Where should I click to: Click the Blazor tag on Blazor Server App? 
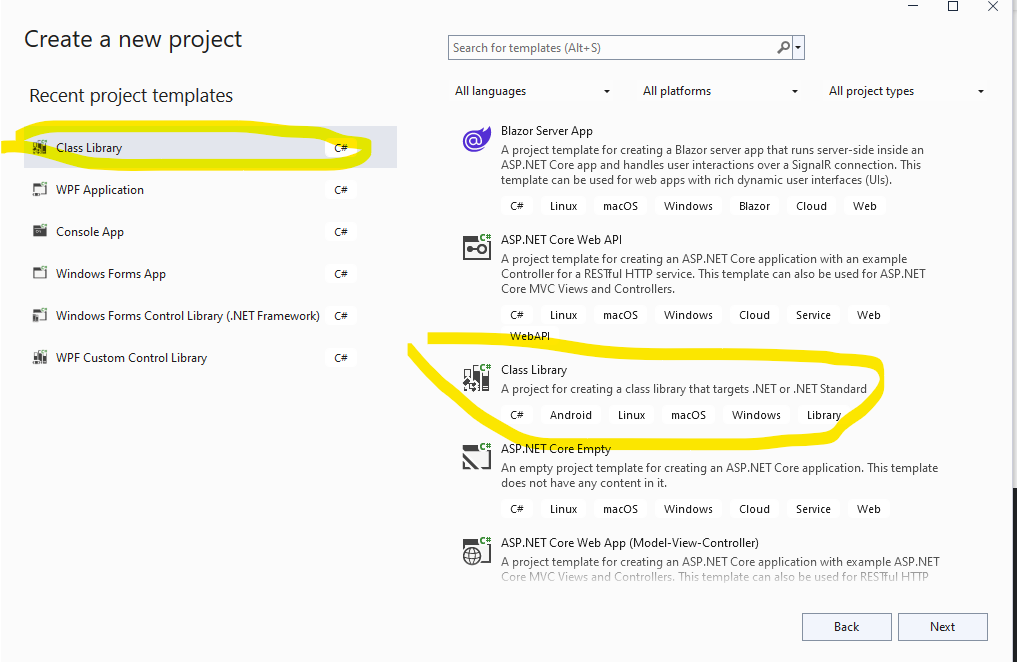click(754, 206)
